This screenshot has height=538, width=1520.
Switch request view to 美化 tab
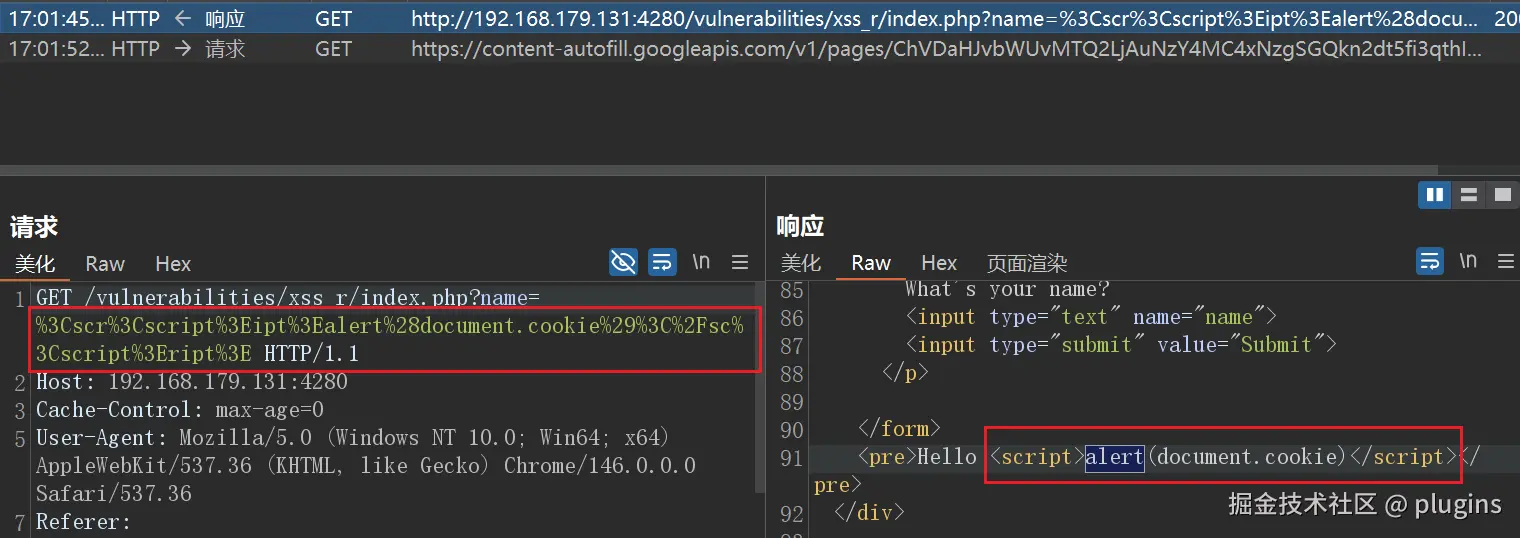point(35,264)
